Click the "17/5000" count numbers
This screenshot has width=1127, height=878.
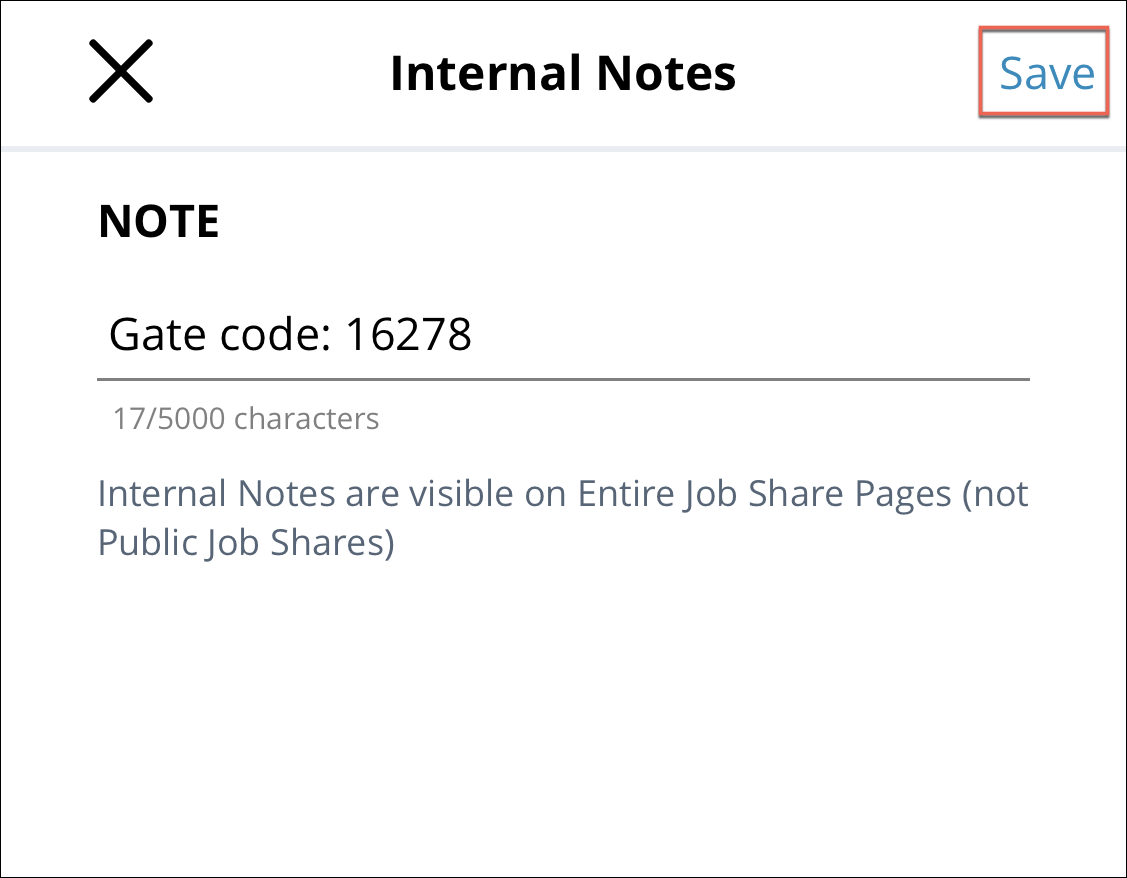pos(170,418)
